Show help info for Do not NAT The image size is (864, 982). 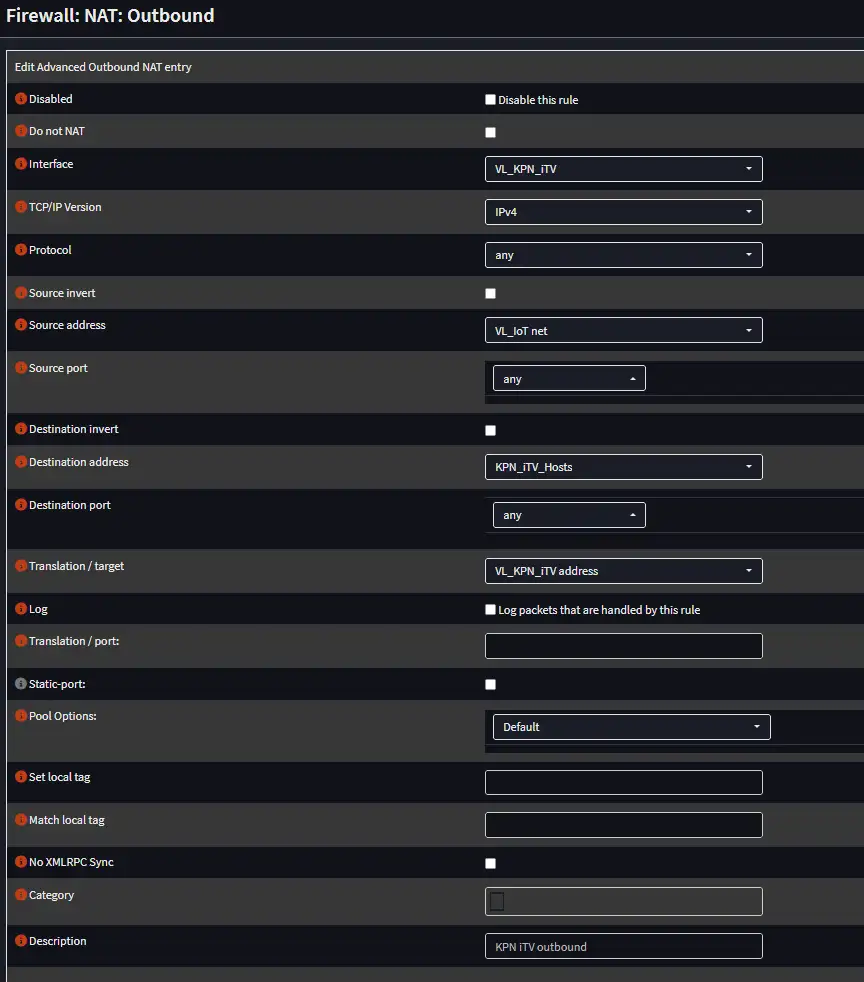tap(21, 131)
